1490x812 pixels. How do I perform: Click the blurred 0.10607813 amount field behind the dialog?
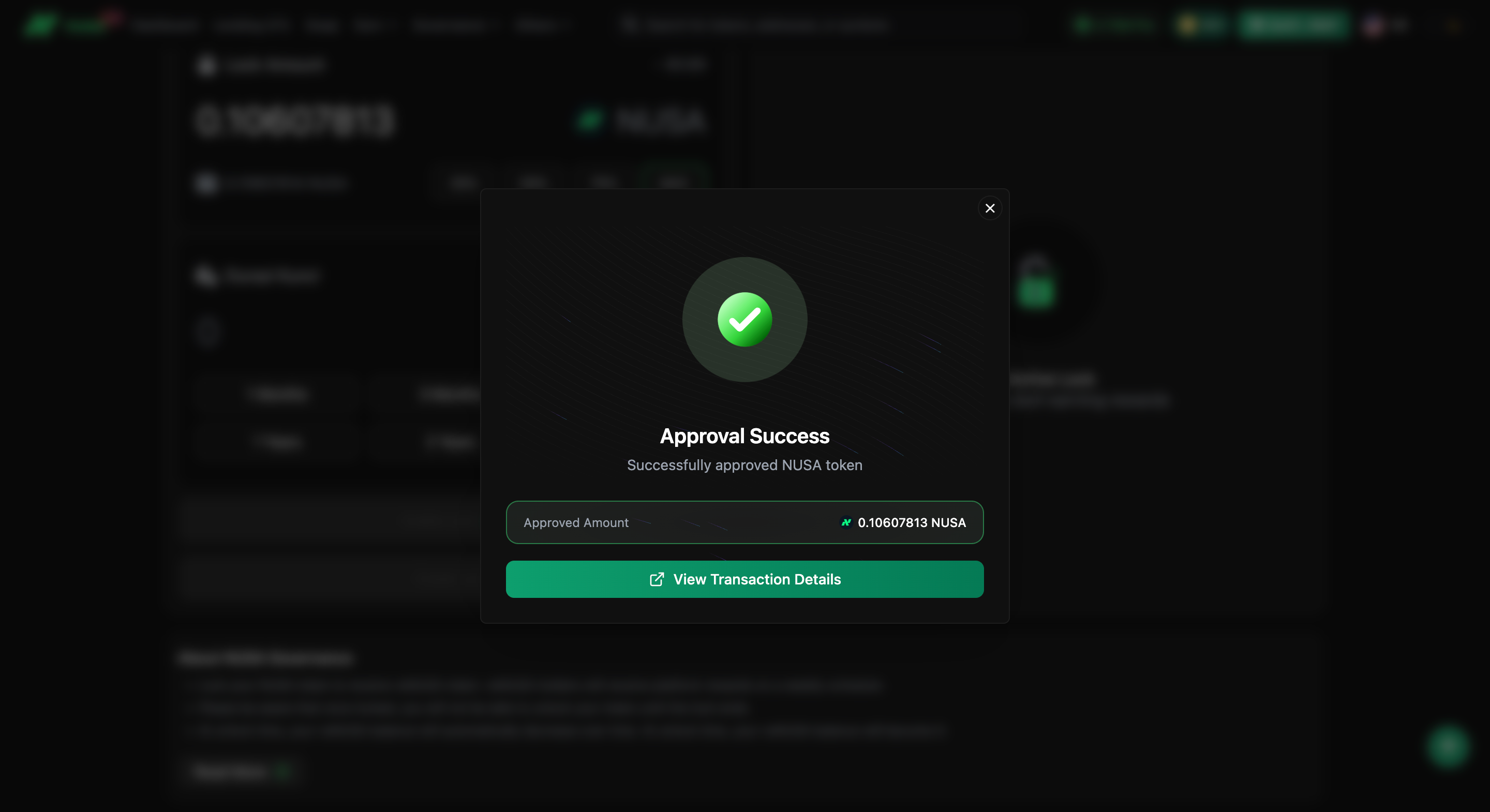(x=295, y=121)
